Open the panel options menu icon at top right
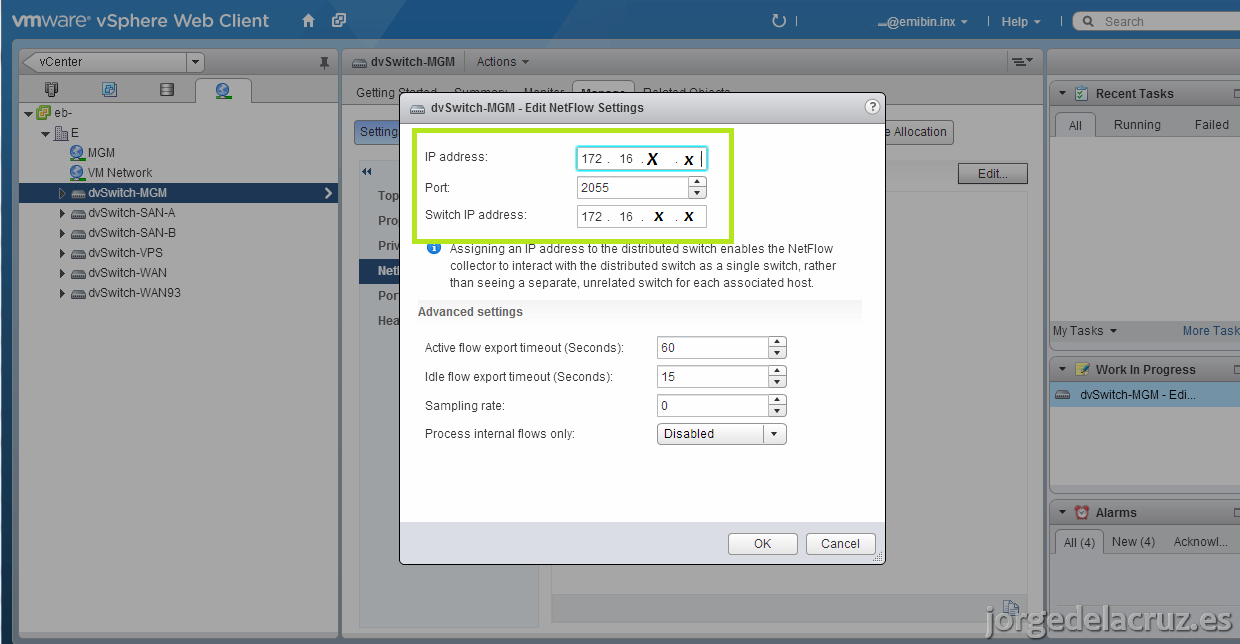This screenshot has height=644, width=1240. click(x=1021, y=62)
